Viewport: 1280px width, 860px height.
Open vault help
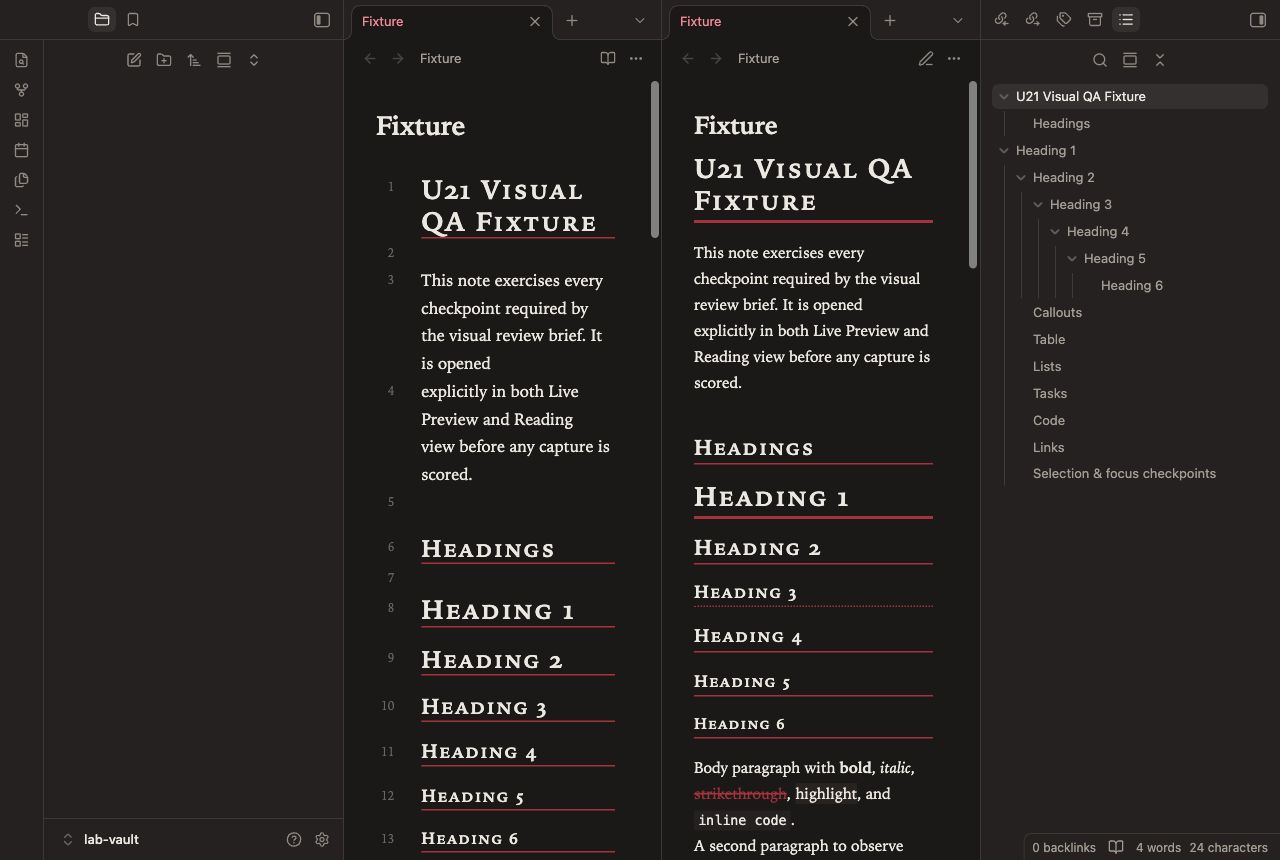click(x=294, y=840)
